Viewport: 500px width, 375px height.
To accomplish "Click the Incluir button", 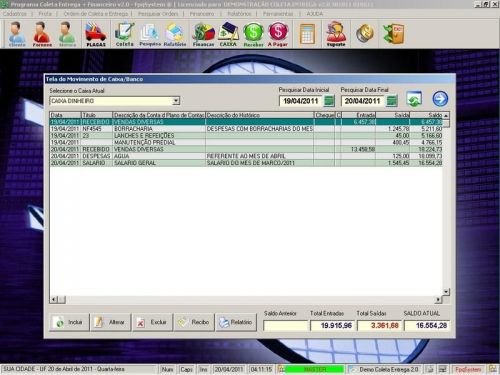I will point(70,322).
